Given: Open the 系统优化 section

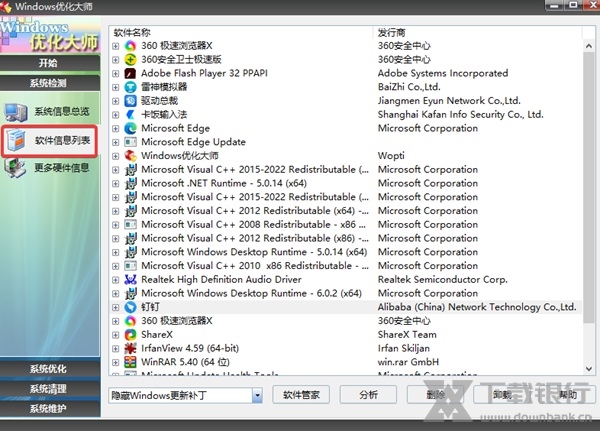Looking at the screenshot, I should pos(50,369).
